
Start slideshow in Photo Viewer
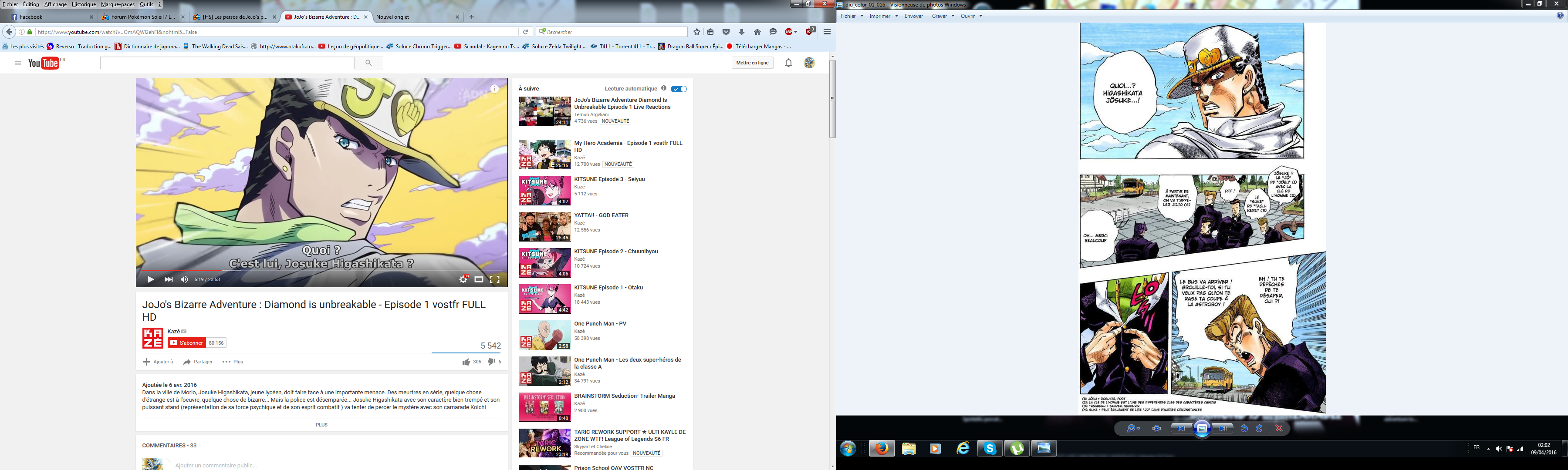[x=1202, y=429]
